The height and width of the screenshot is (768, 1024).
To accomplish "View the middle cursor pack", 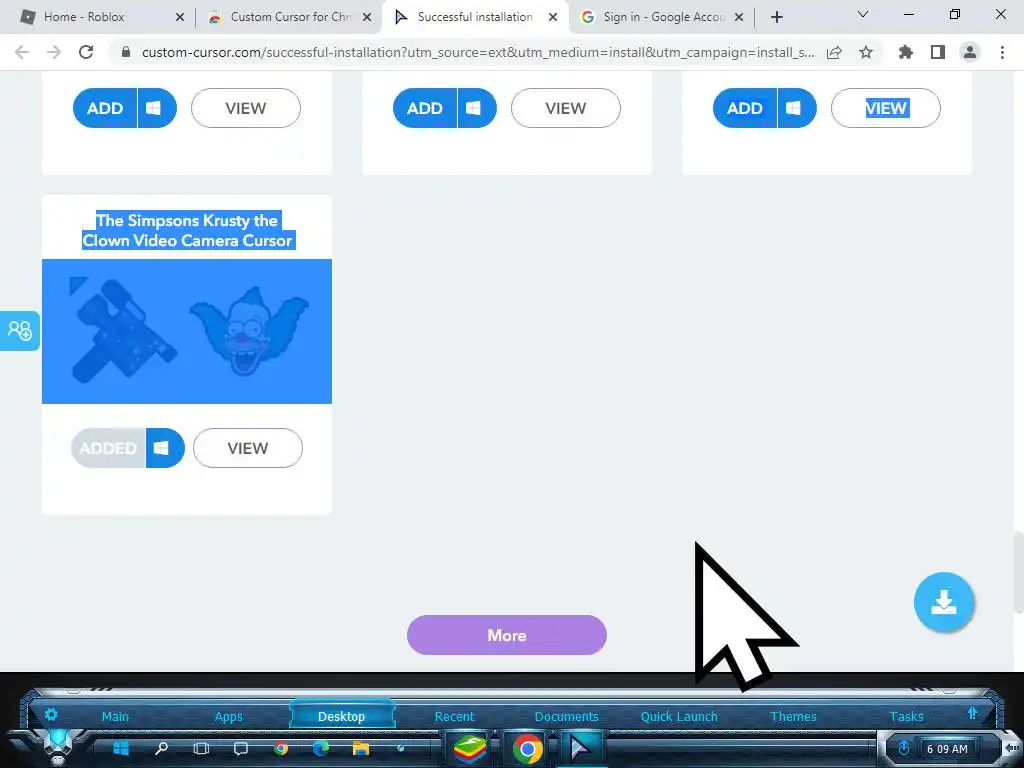I will [x=566, y=108].
